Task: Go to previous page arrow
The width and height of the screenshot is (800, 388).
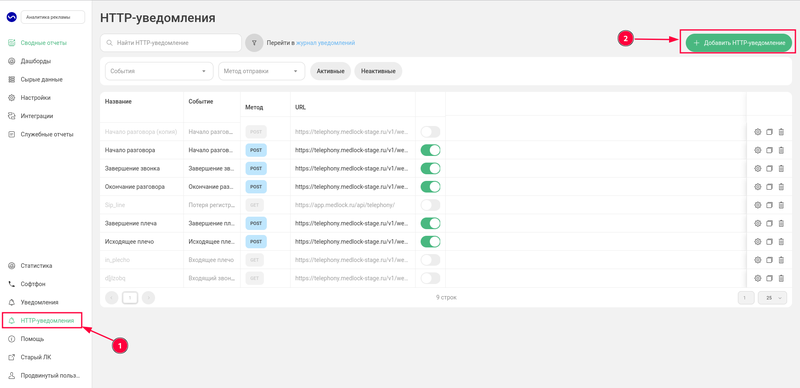Action: pos(111,298)
